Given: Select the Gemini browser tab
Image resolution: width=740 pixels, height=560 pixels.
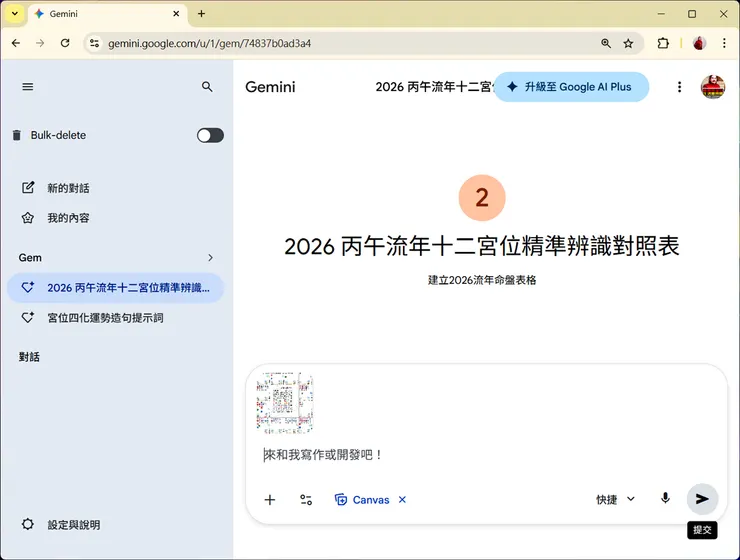Looking at the screenshot, I should click(108, 14).
